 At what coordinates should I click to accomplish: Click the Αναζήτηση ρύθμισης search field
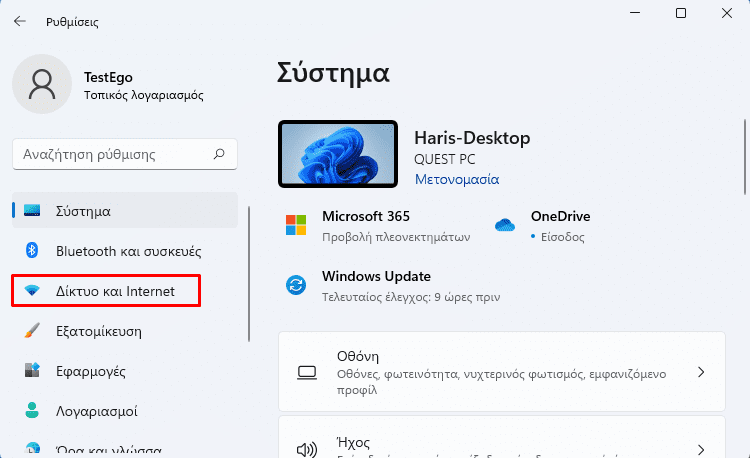[125, 154]
